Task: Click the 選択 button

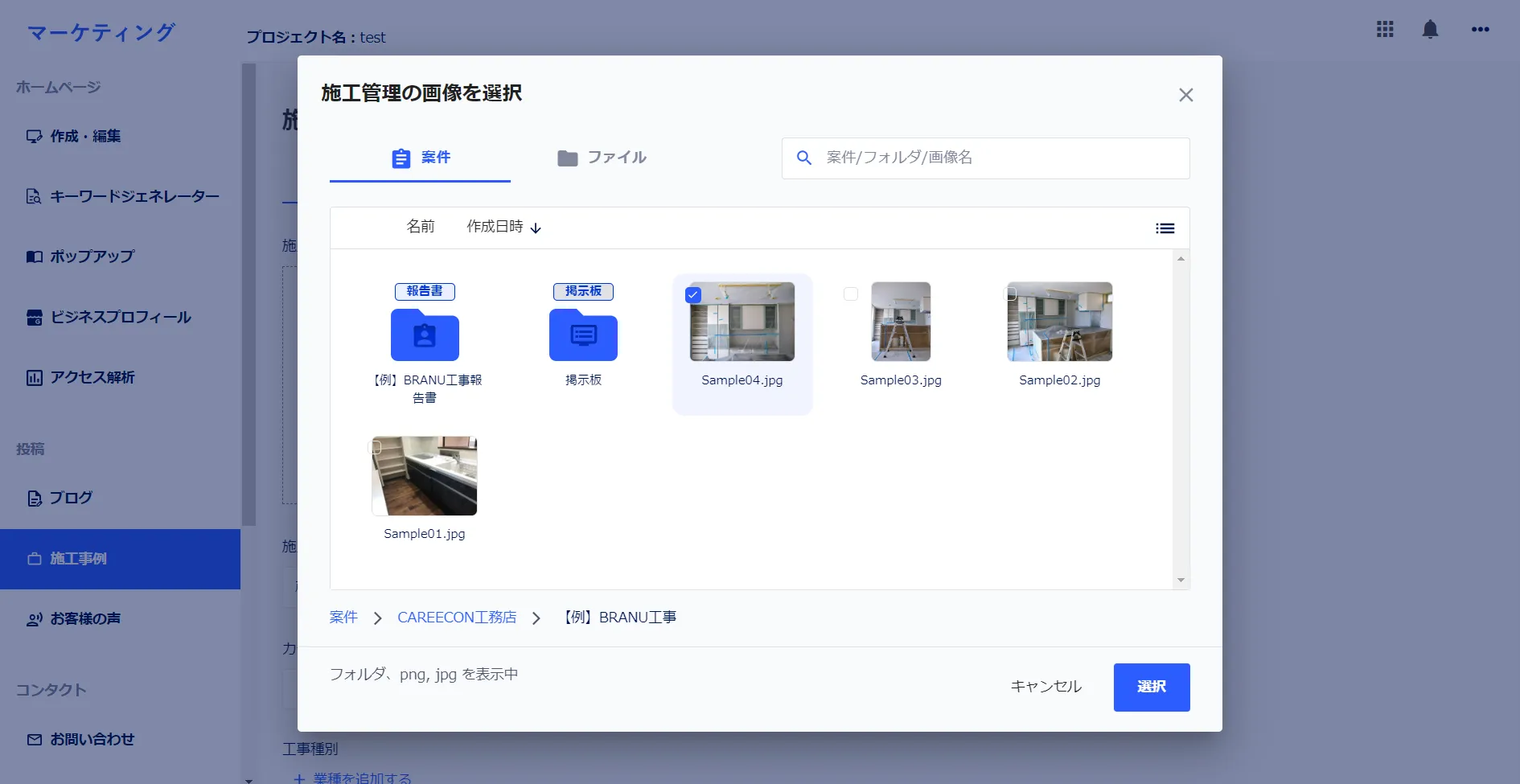Action: point(1152,688)
